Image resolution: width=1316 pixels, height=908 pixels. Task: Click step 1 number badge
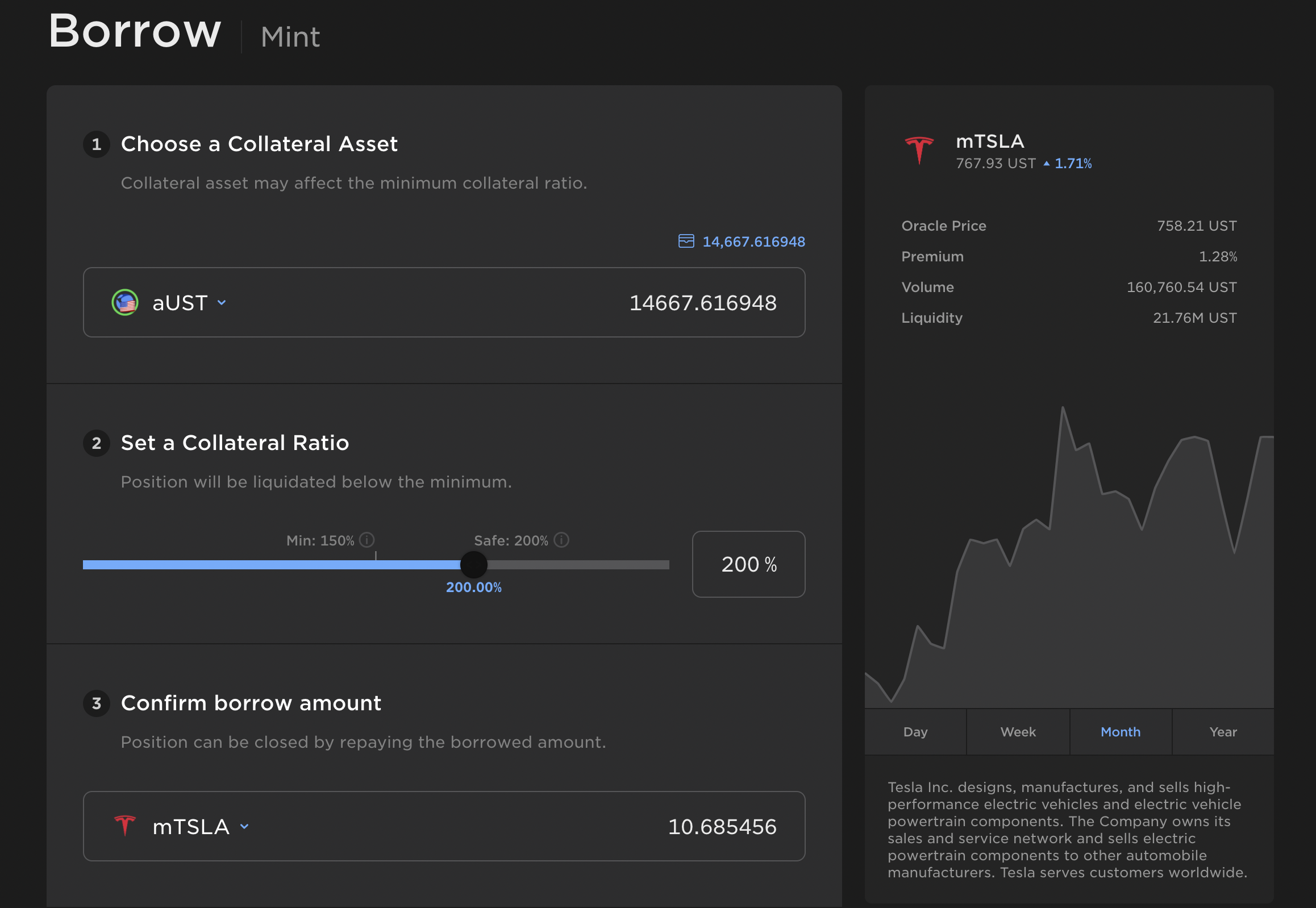pyautogui.click(x=96, y=144)
